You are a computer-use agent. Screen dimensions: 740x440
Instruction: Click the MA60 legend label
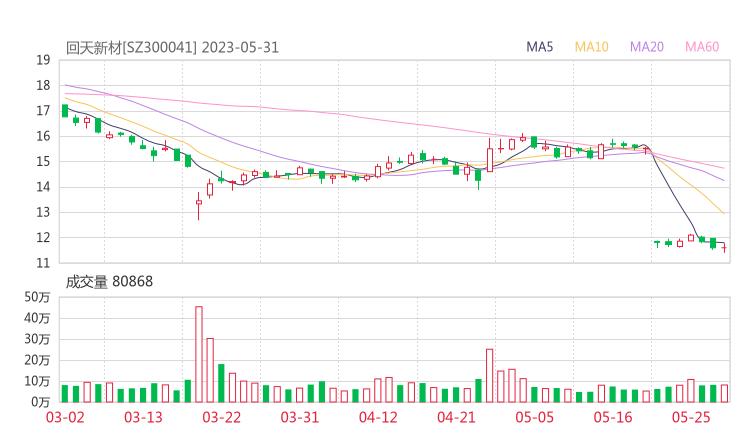coord(702,47)
